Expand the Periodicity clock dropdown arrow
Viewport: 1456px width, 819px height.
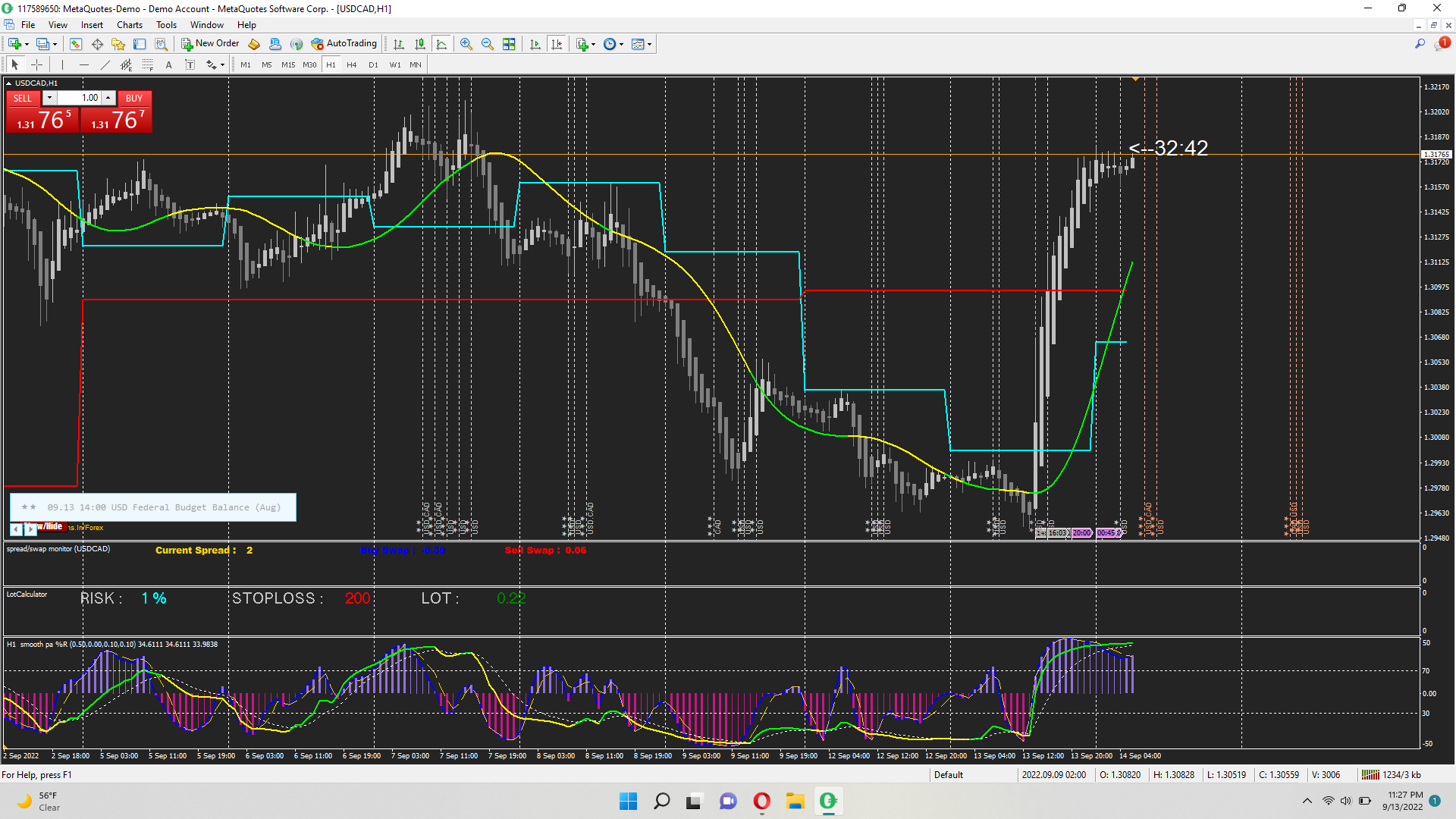tap(622, 44)
